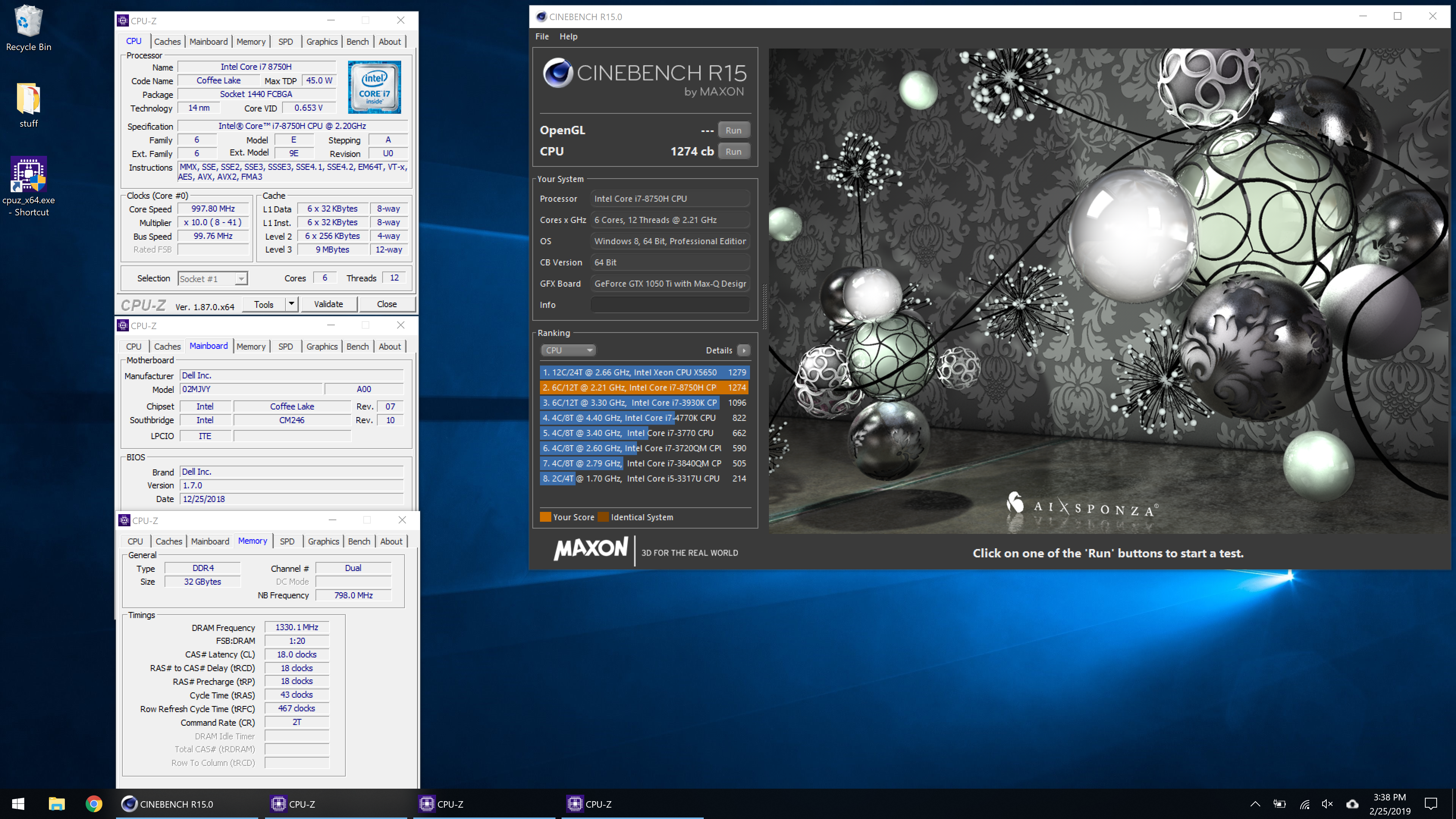Select CPU tab in bottom CPU-Z window
The image size is (1456, 819).
coord(135,541)
